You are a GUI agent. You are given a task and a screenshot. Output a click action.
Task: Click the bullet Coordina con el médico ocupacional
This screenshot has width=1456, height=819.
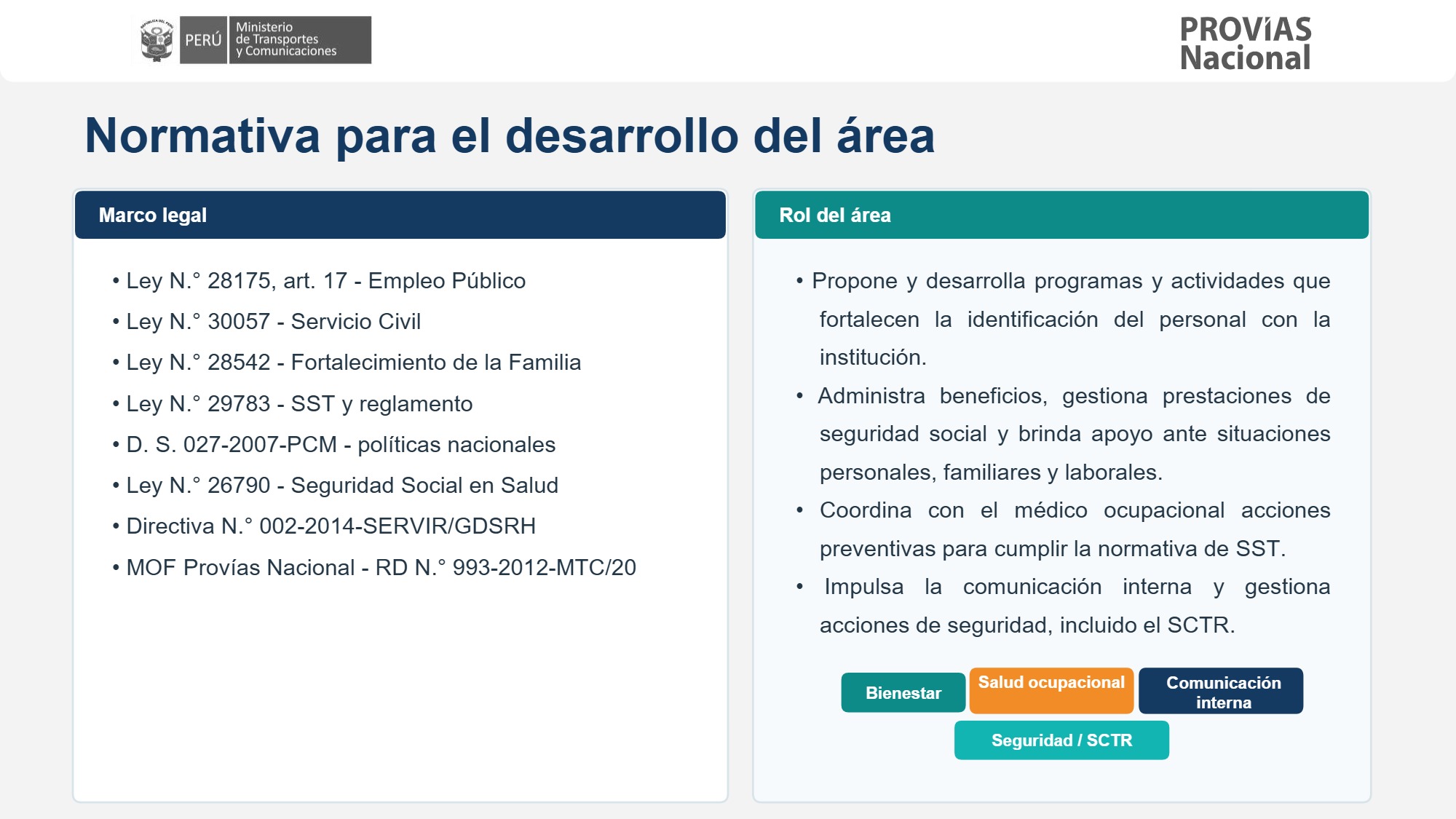click(x=1063, y=529)
